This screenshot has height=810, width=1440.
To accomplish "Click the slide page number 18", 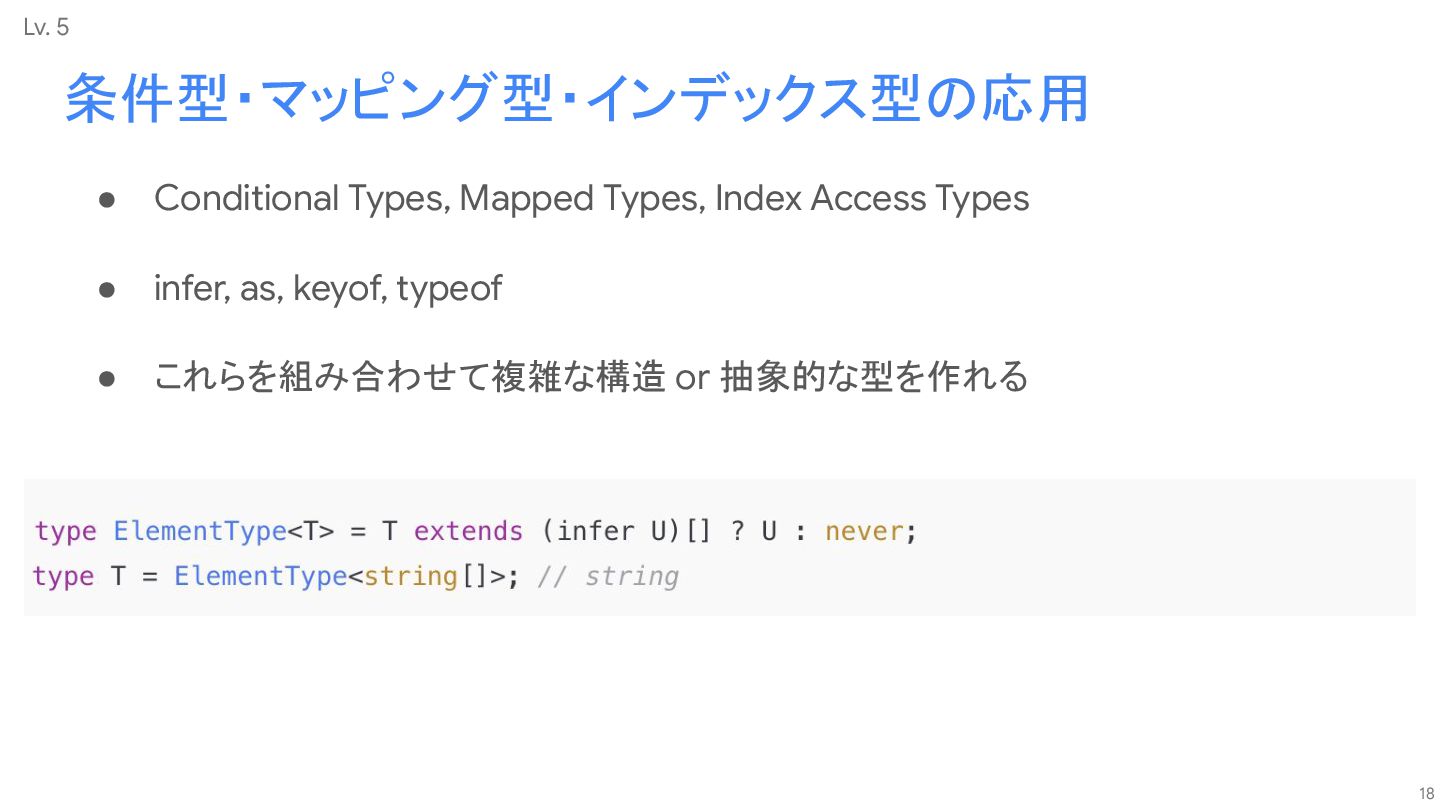I will 1426,793.
